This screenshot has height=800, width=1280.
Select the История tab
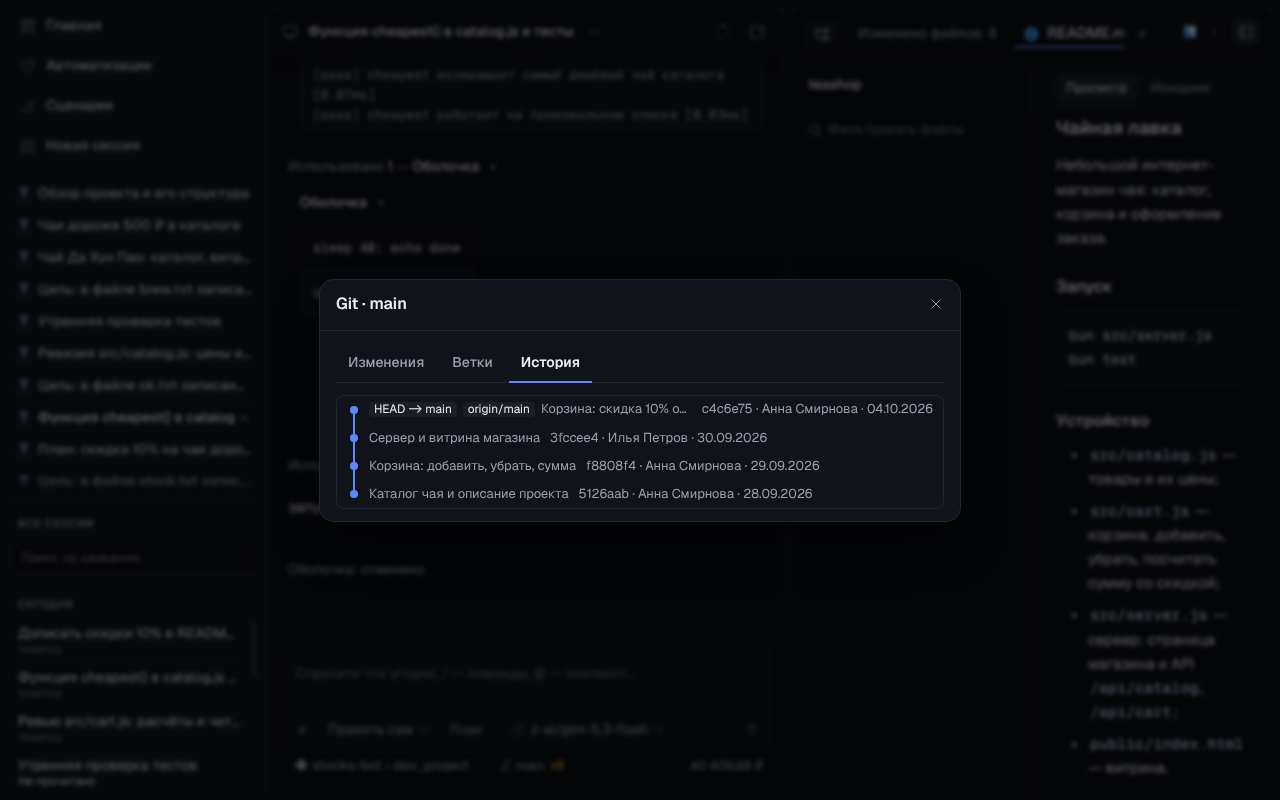[550, 362]
